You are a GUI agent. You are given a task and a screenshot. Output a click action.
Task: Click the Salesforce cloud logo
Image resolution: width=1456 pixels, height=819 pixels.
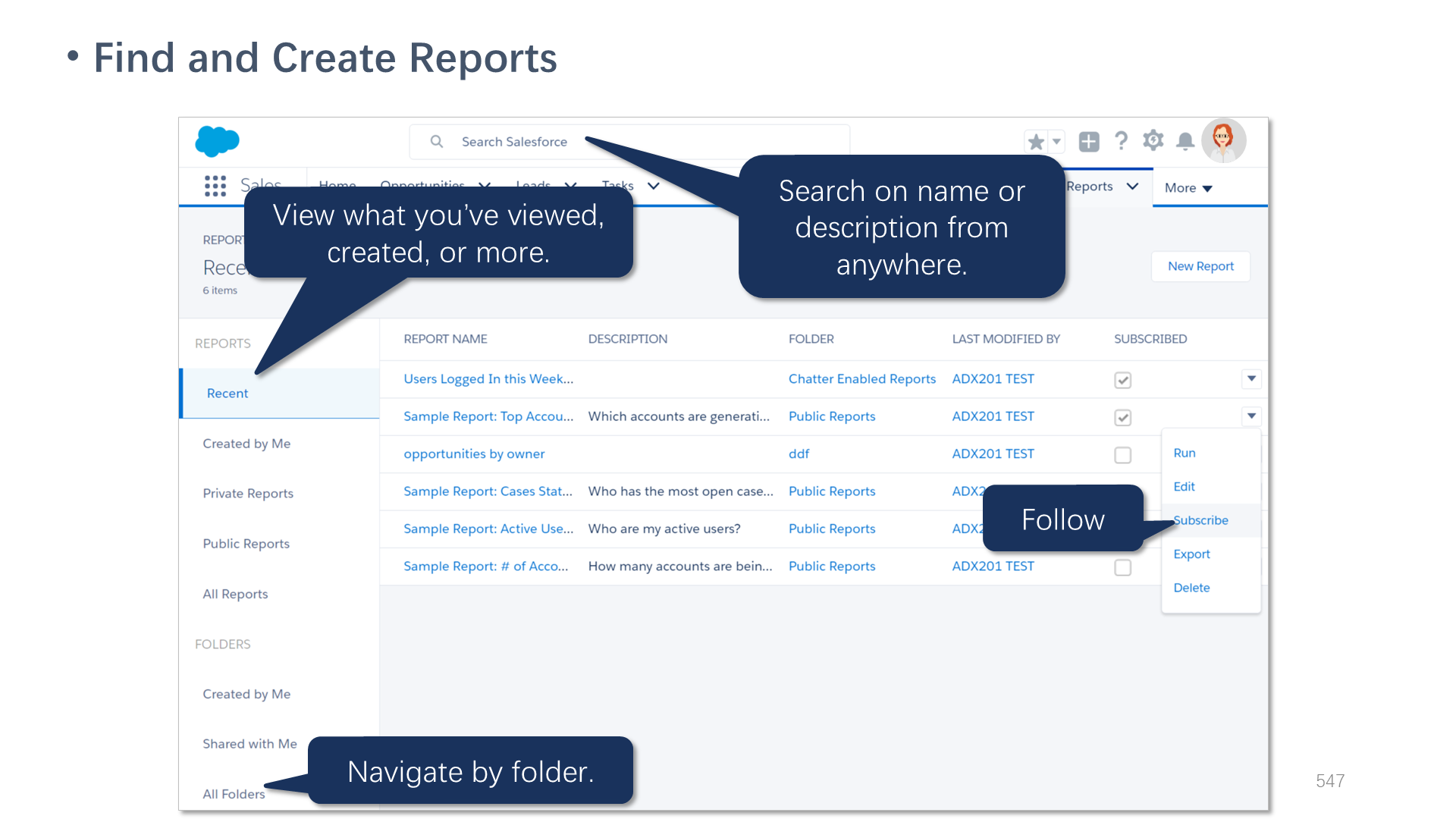coord(217,141)
